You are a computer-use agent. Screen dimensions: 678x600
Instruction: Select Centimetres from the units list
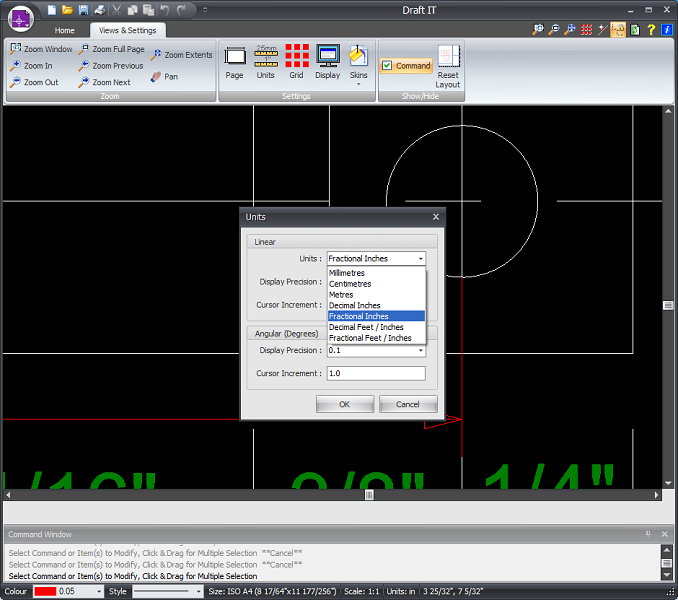coord(376,284)
